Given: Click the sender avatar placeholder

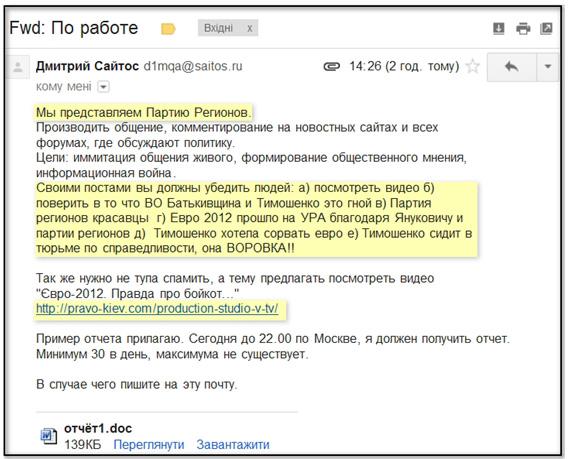Looking at the screenshot, I should tap(18, 67).
